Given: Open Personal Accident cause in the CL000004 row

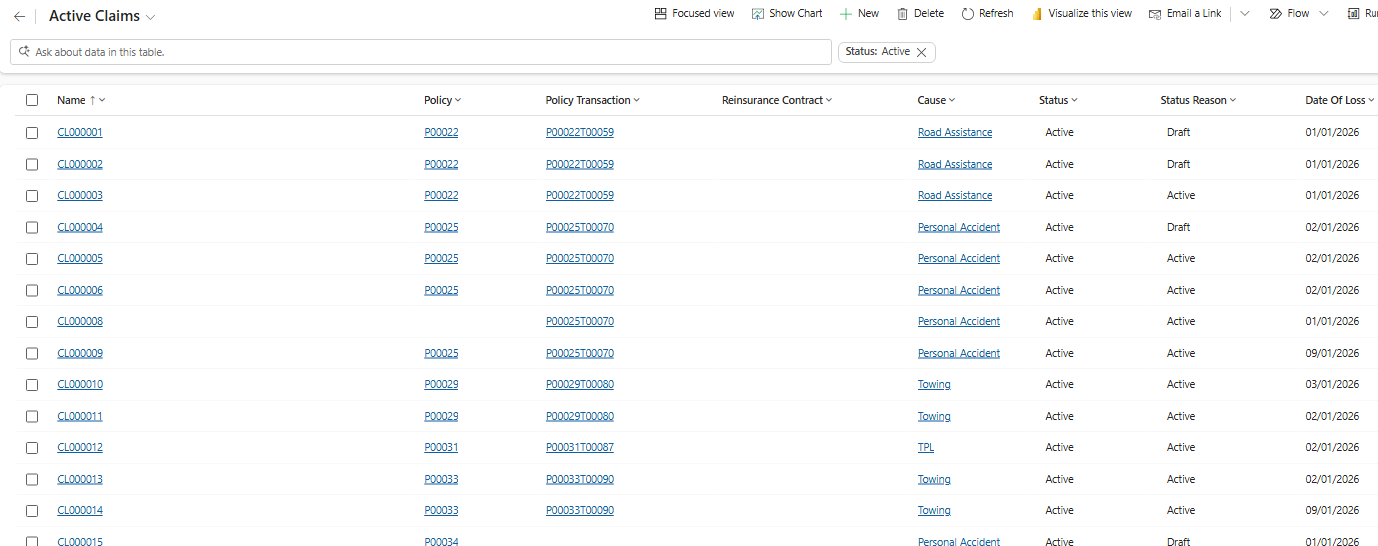Looking at the screenshot, I should coord(959,227).
